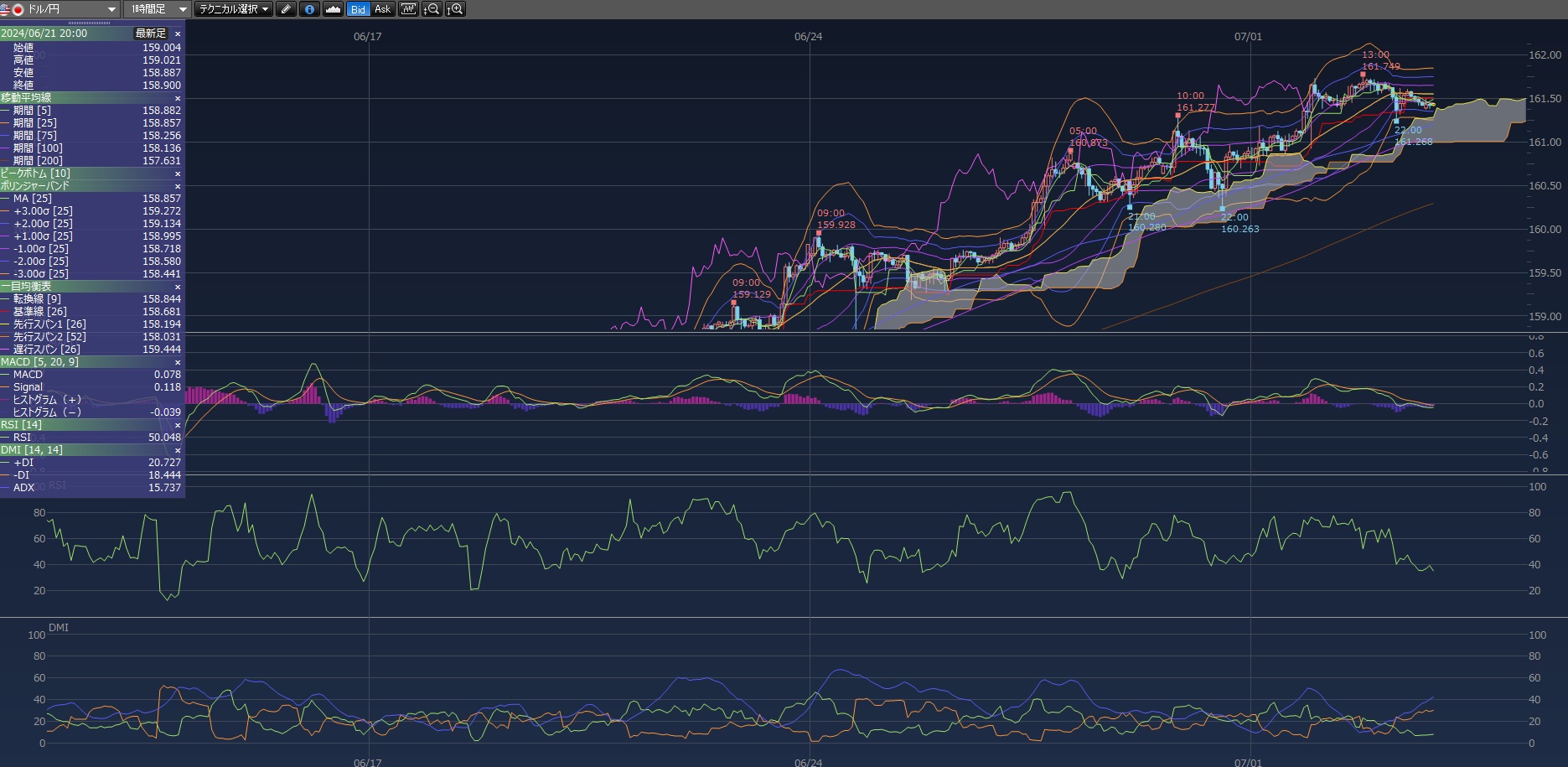This screenshot has height=767, width=1568.
Task: Remove the MACD [5, 20, 9] indicator
Action: 178,362
